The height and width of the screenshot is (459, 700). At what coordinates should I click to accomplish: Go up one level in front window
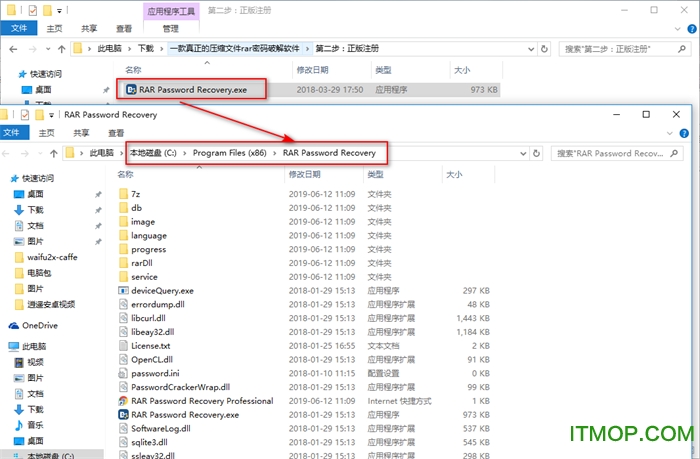(54, 154)
